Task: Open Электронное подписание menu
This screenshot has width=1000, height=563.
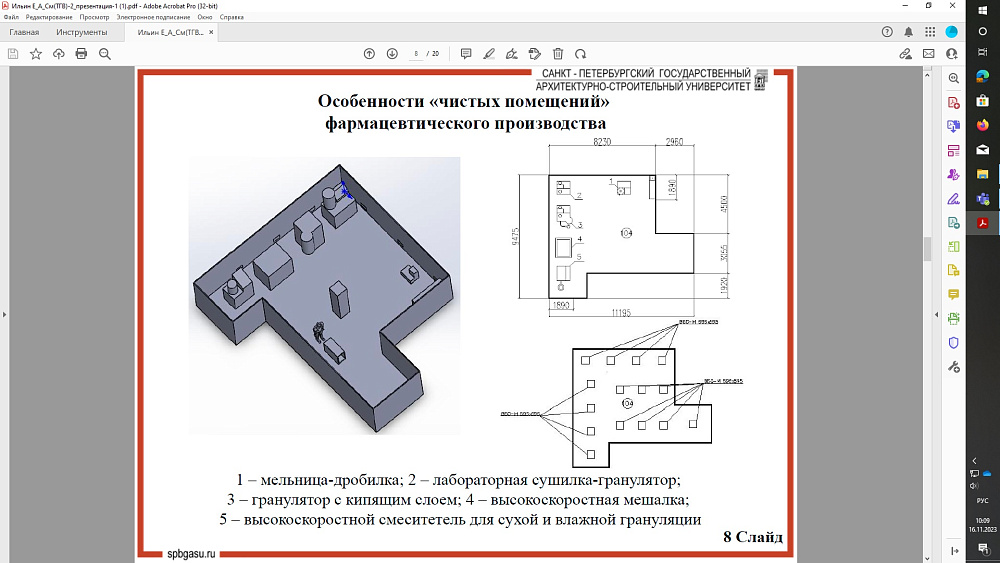Action: coord(153,17)
